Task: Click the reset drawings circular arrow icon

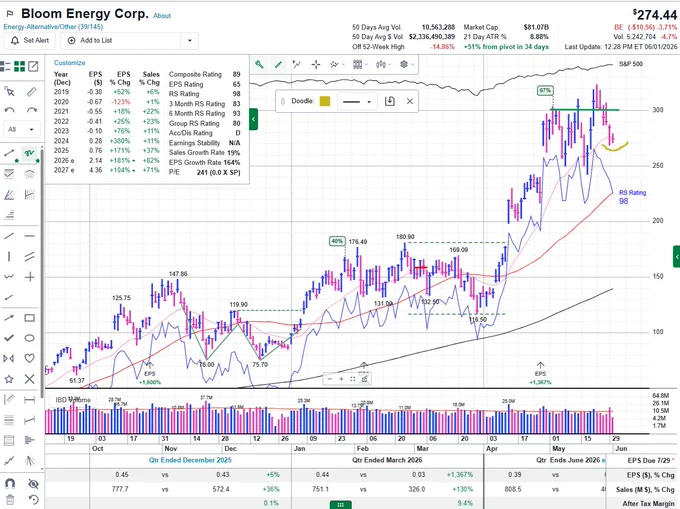Action: coord(33,499)
